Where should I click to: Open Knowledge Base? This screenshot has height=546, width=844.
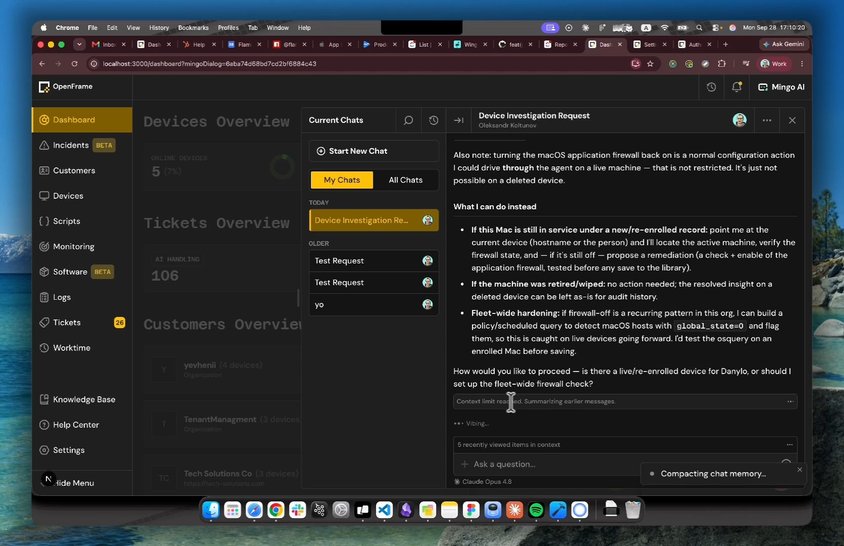pyautogui.click(x=82, y=399)
